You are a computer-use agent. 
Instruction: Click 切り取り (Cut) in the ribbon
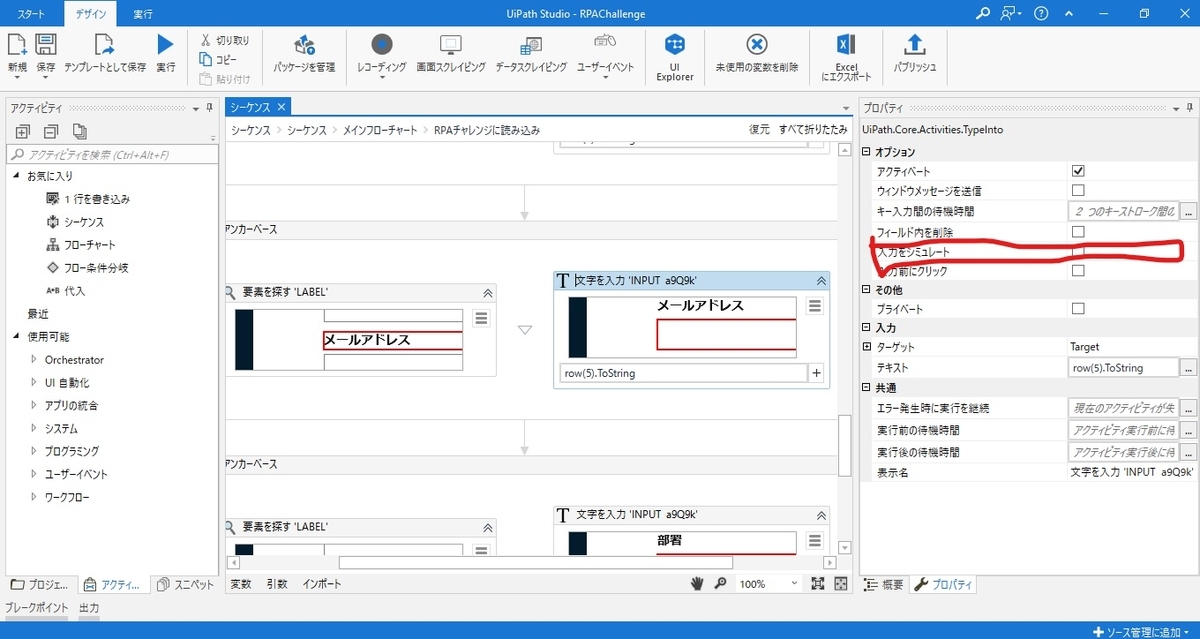click(225, 40)
